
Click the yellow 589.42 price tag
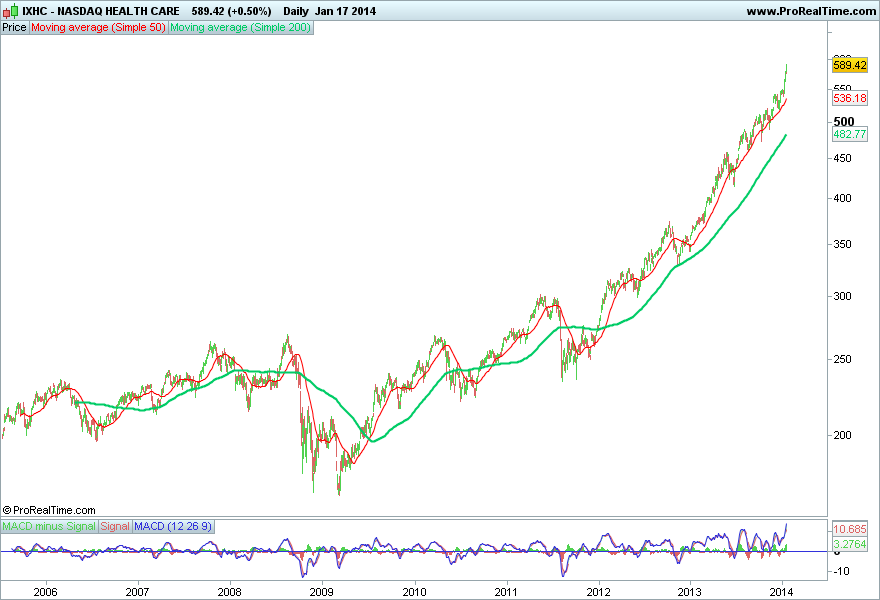850,65
